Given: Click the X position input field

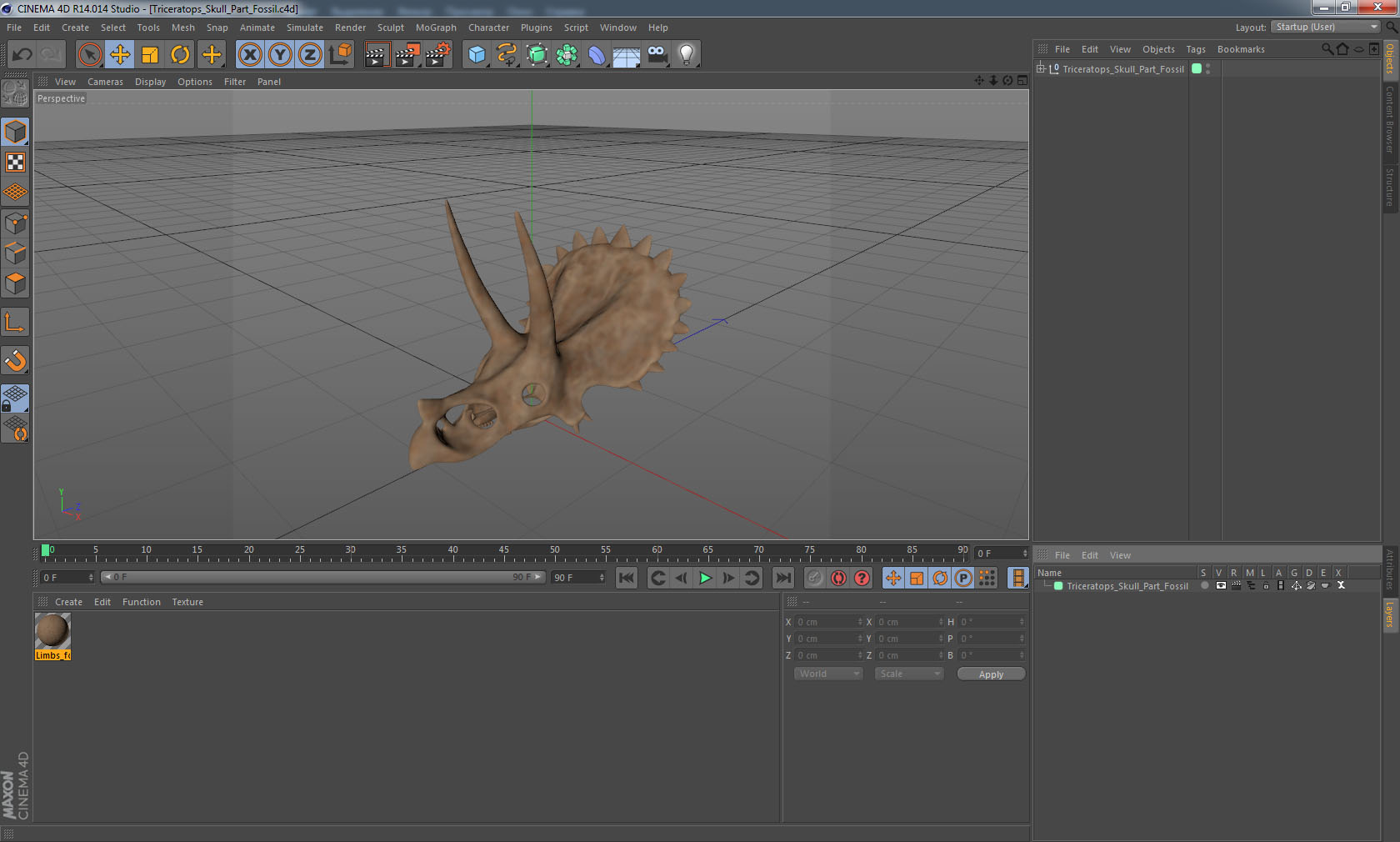Looking at the screenshot, I should (x=828, y=622).
